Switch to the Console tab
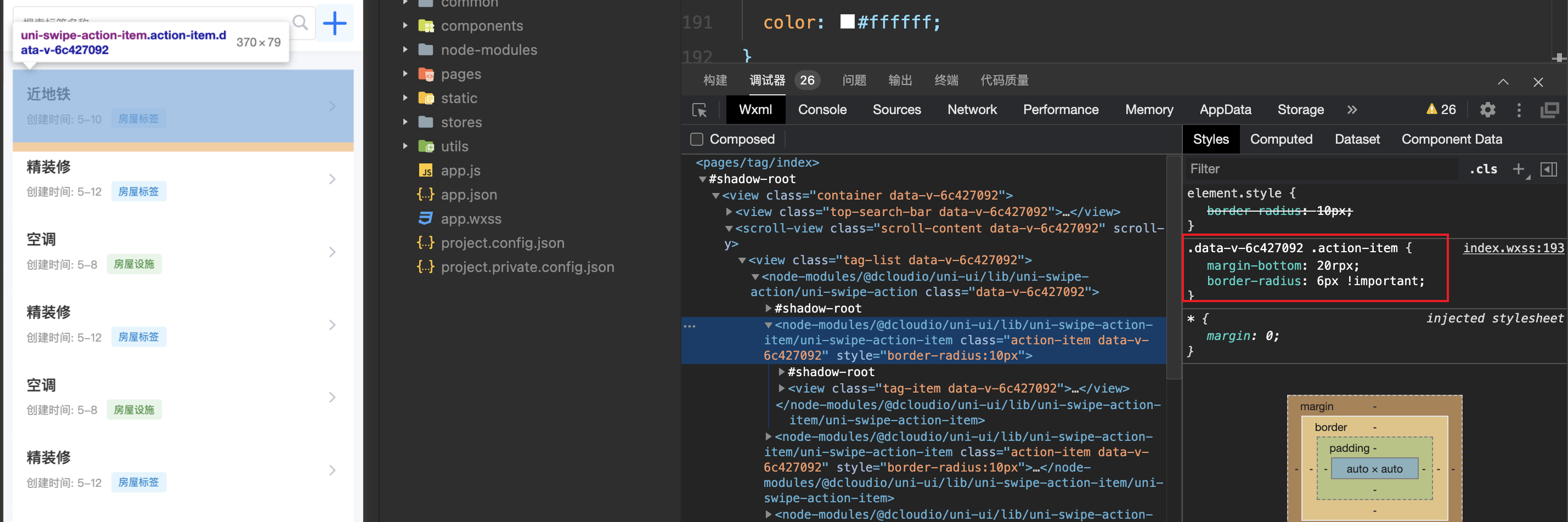The width and height of the screenshot is (1568, 522). tap(822, 110)
